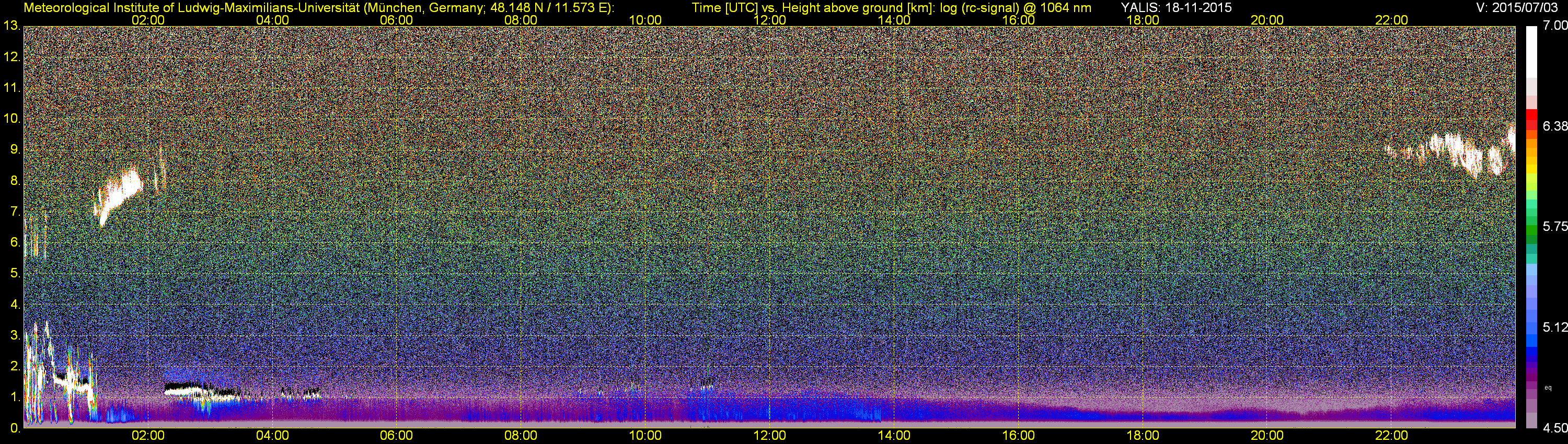Click the colorbar value 4.50

(1554, 428)
